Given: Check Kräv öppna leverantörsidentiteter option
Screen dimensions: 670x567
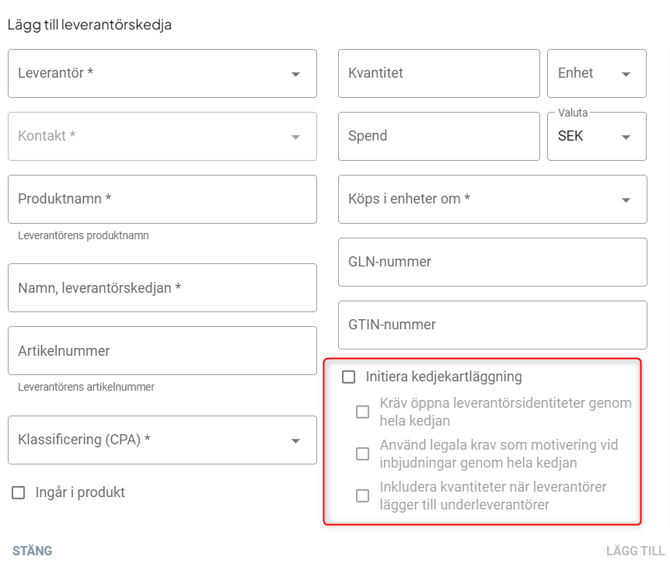Looking at the screenshot, I should pos(363,412).
